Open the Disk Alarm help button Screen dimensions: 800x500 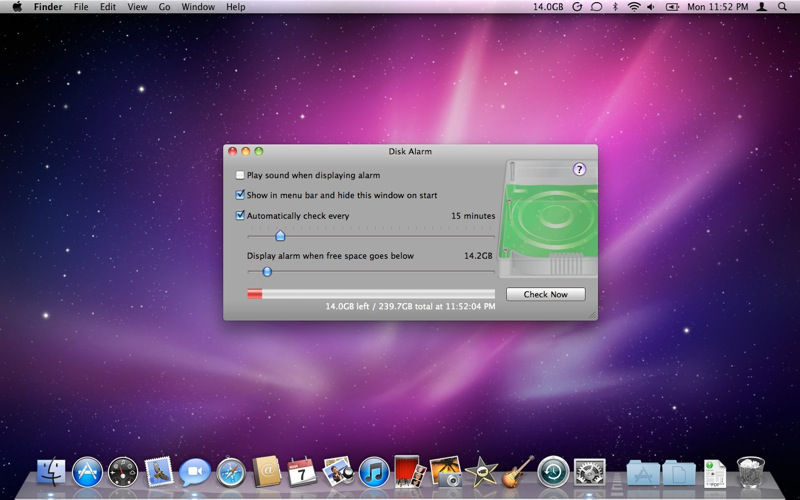tap(579, 169)
